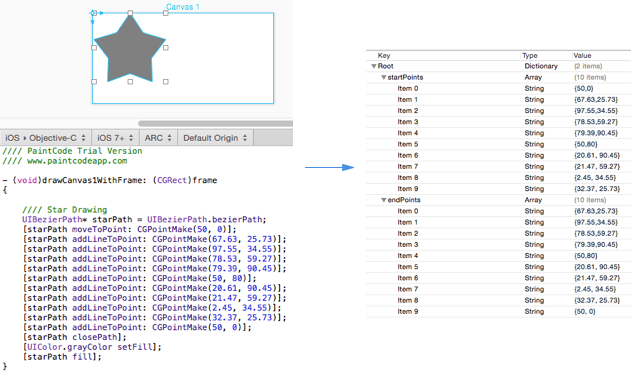Image resolution: width=636 pixels, height=372 pixels.
Task: Click the {79.39,90.45} value of startPoints Item 4
Action: (596, 133)
